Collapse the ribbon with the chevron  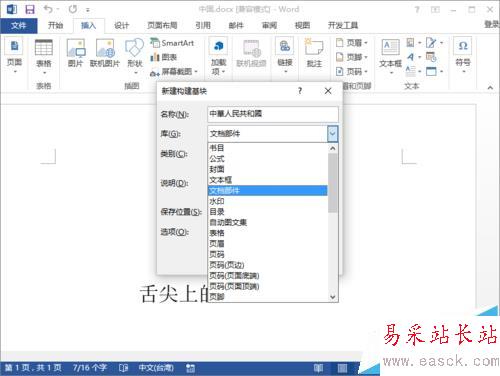[x=490, y=88]
